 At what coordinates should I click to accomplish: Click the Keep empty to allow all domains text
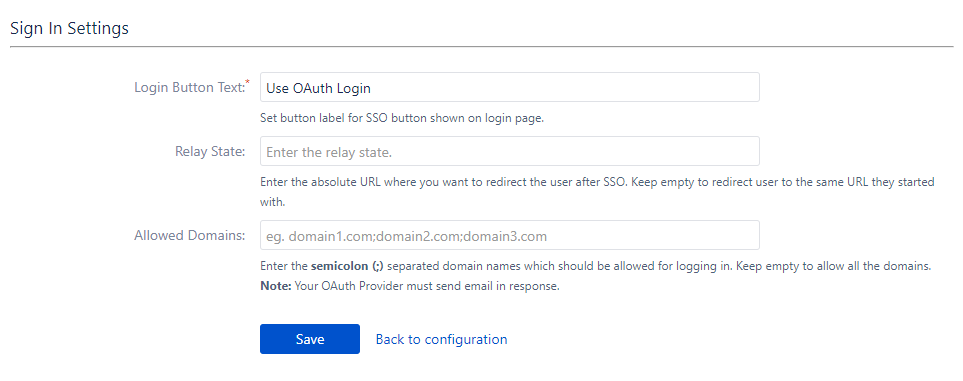(834, 267)
